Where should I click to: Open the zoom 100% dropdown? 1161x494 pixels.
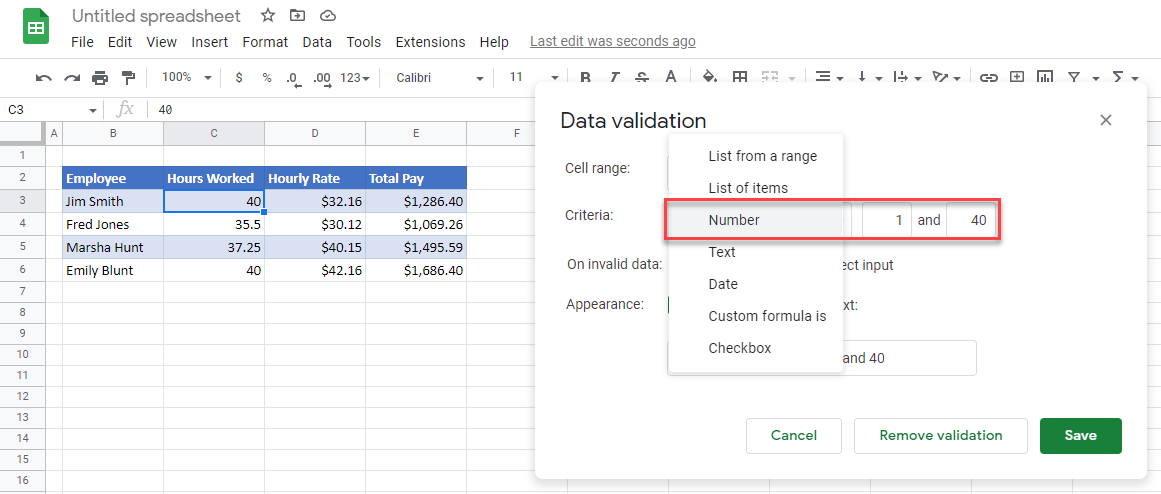coord(187,77)
